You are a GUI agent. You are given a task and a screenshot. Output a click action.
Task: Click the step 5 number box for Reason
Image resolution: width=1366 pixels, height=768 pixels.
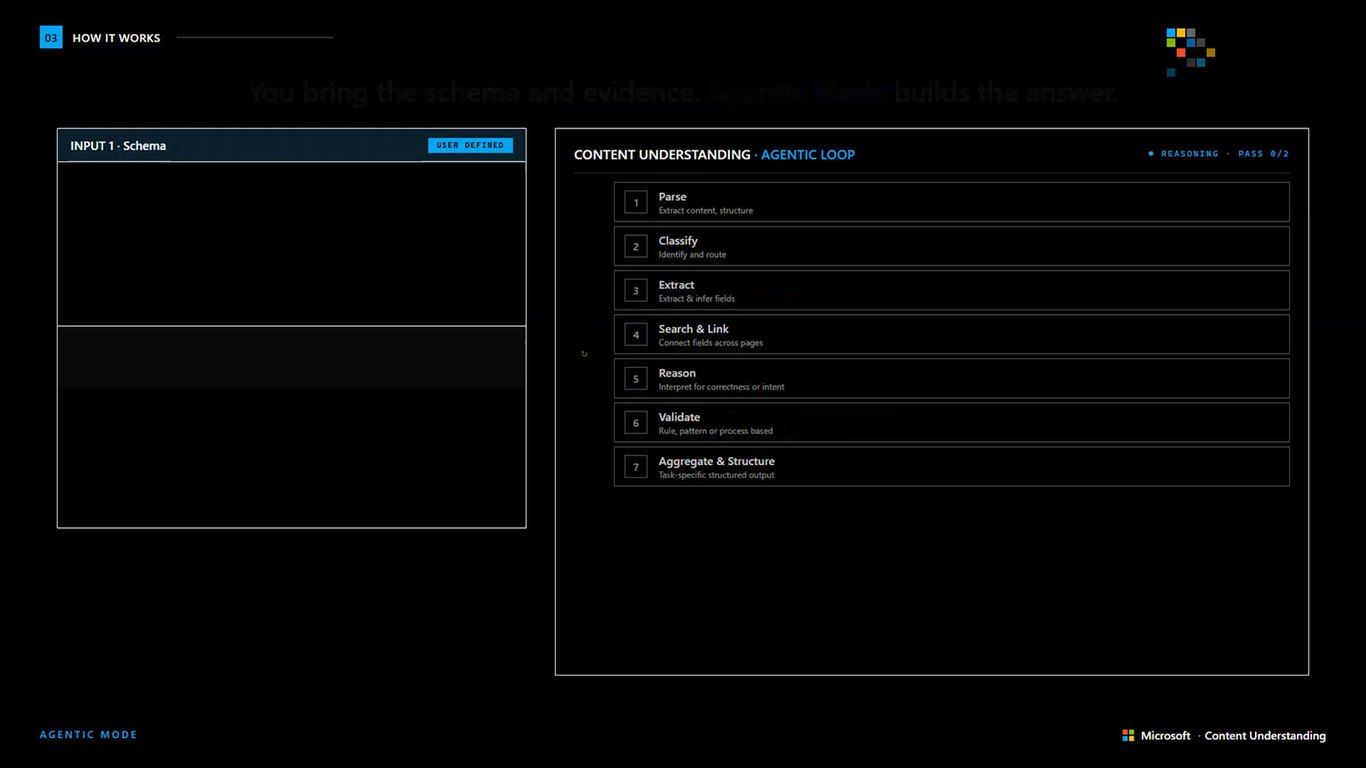(x=636, y=378)
